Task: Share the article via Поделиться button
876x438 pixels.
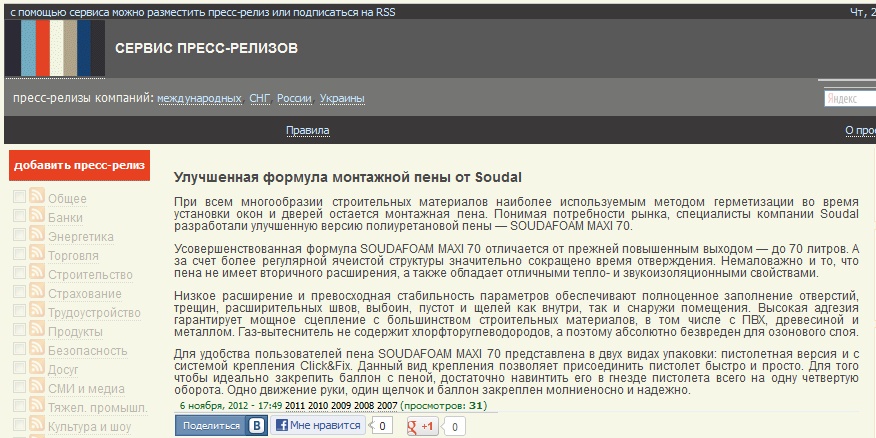Action: pyautogui.click(x=221, y=426)
